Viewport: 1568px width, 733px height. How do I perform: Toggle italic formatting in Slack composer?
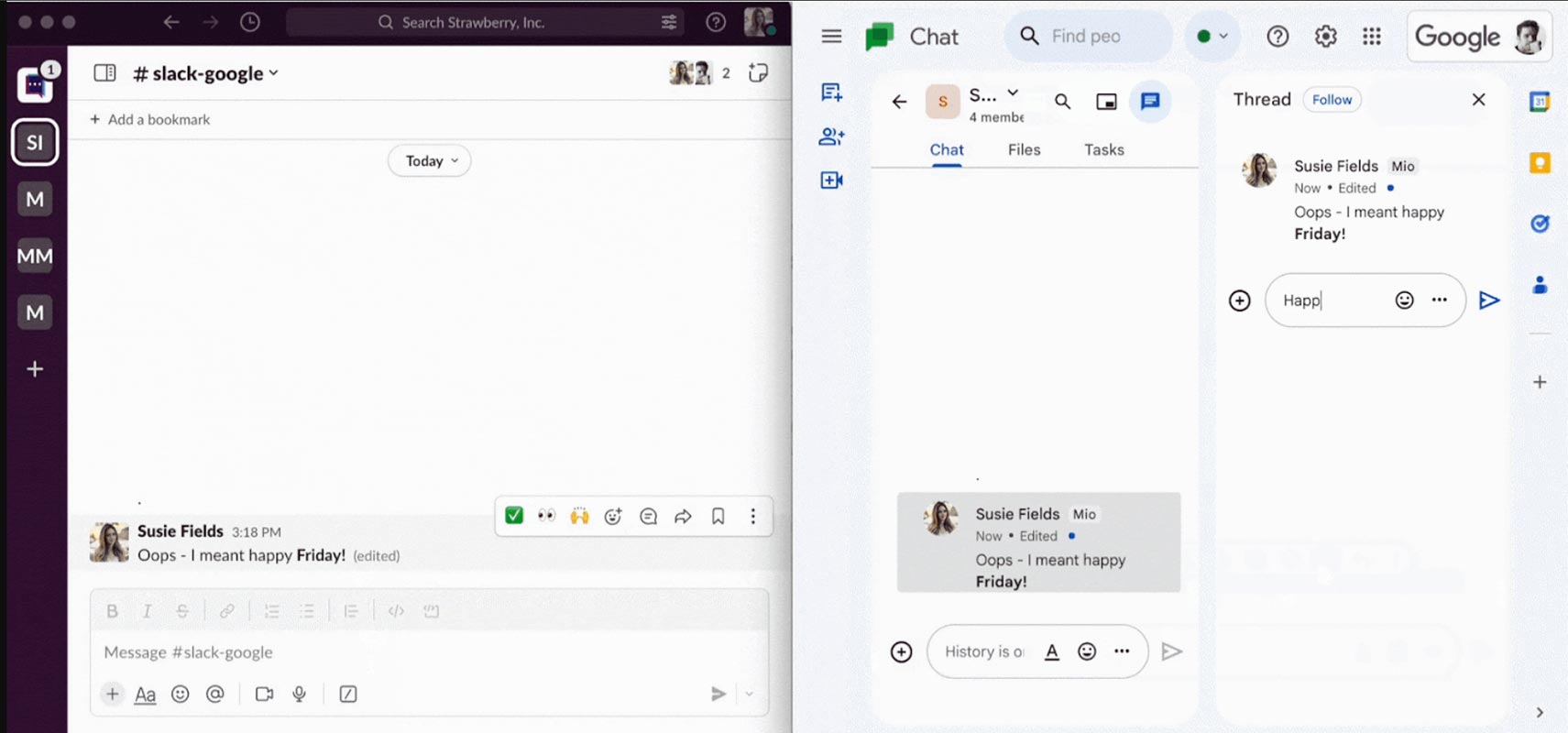point(147,611)
